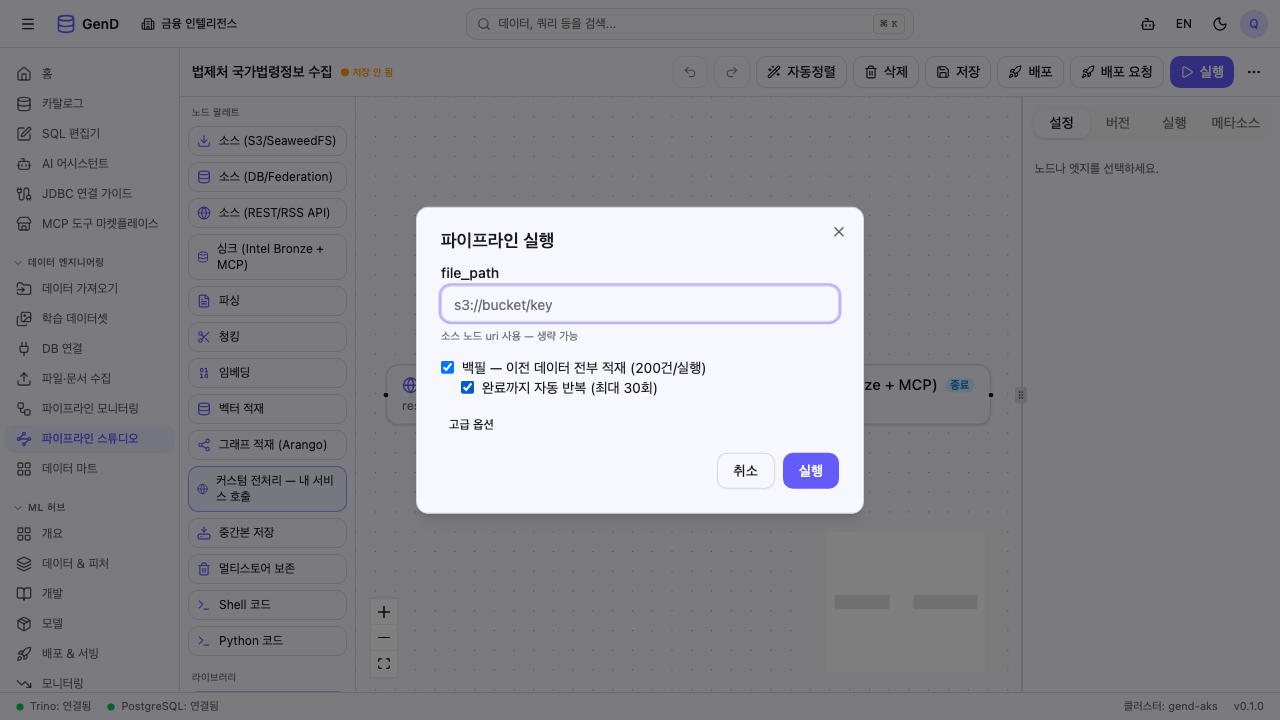Select 임베딩 palette node
Viewport: 1280px width, 720px height.
267,373
